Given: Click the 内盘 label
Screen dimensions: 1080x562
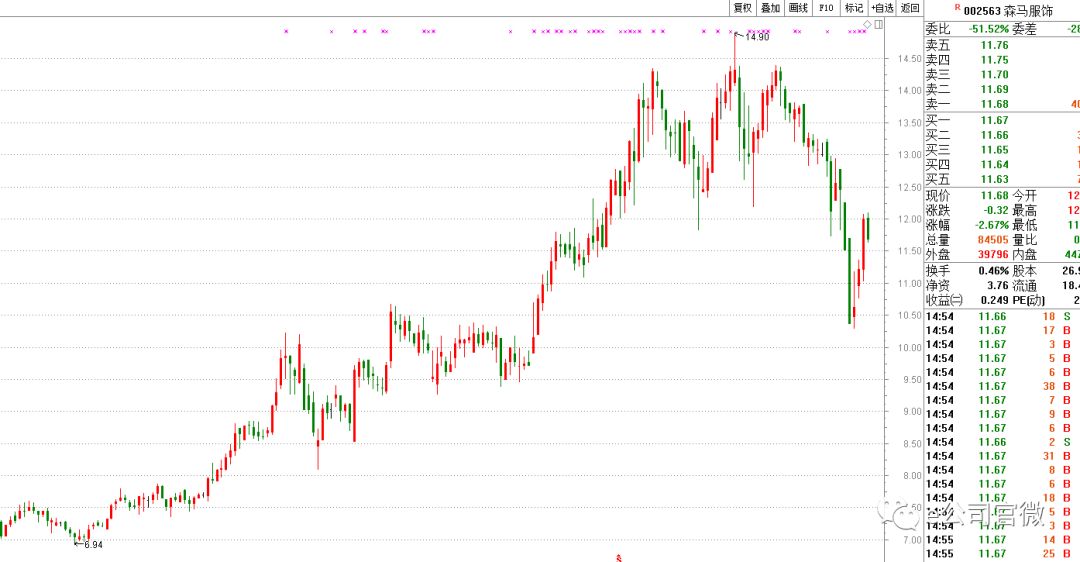Looking at the screenshot, I should (x=1024, y=254).
